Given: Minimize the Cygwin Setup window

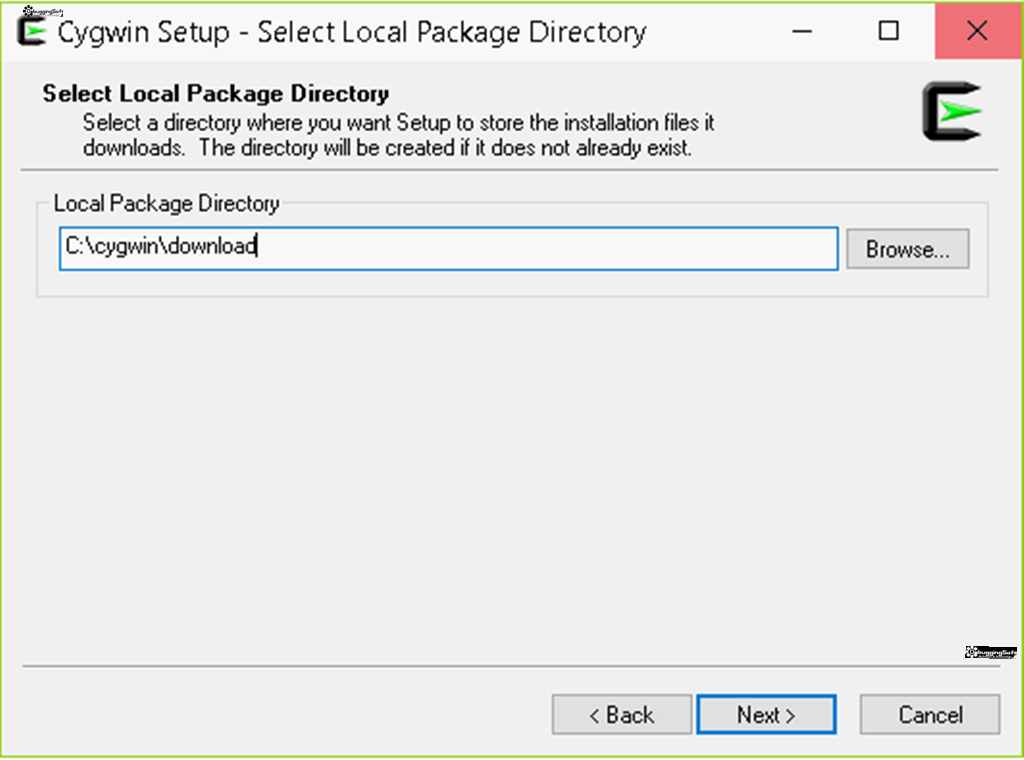Looking at the screenshot, I should click(802, 31).
